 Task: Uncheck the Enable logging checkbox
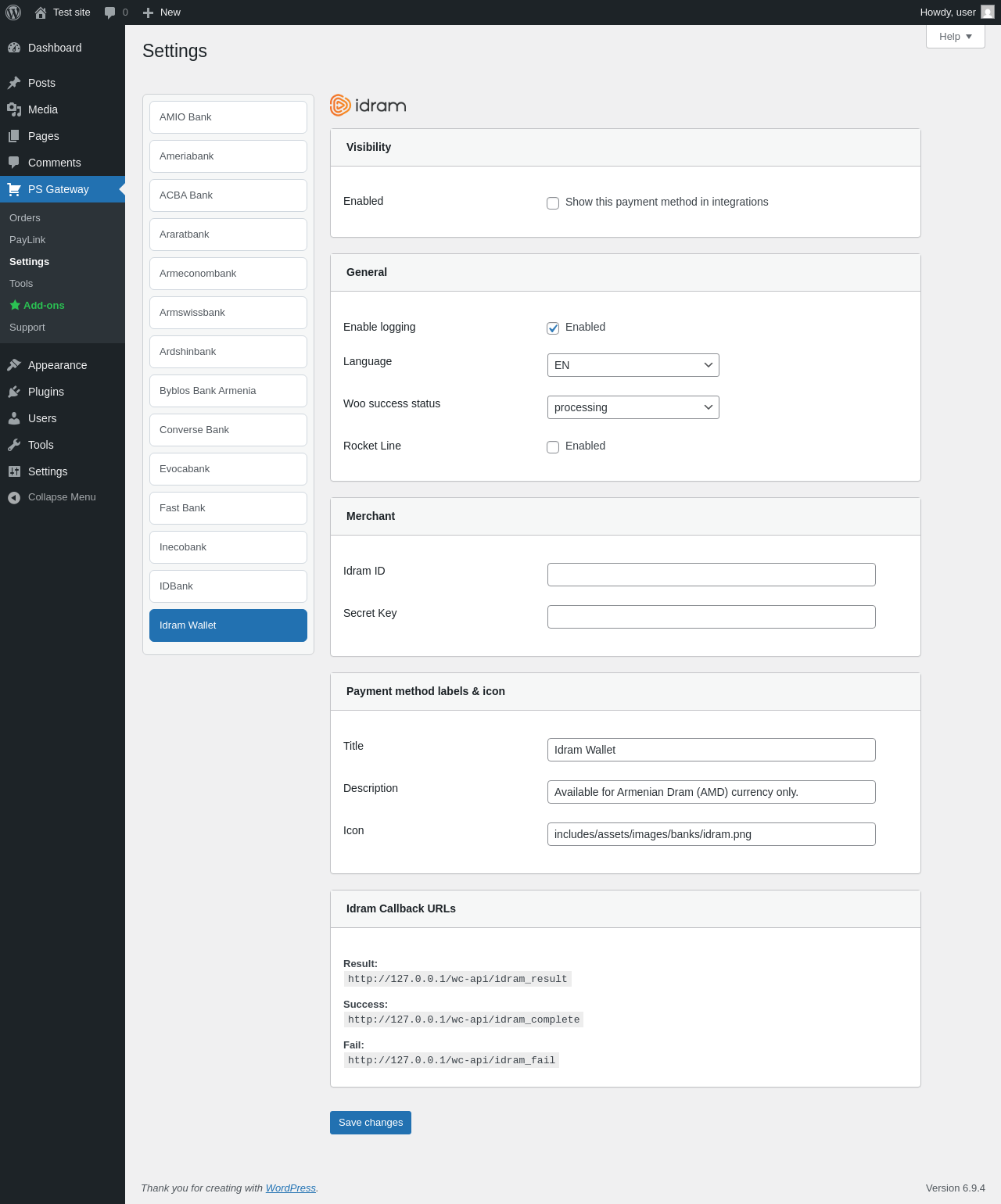[x=553, y=328]
